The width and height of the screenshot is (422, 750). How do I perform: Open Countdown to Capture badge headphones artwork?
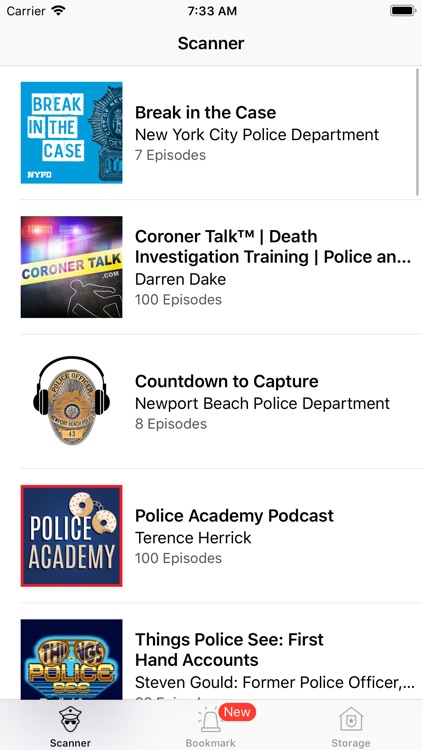click(x=71, y=401)
